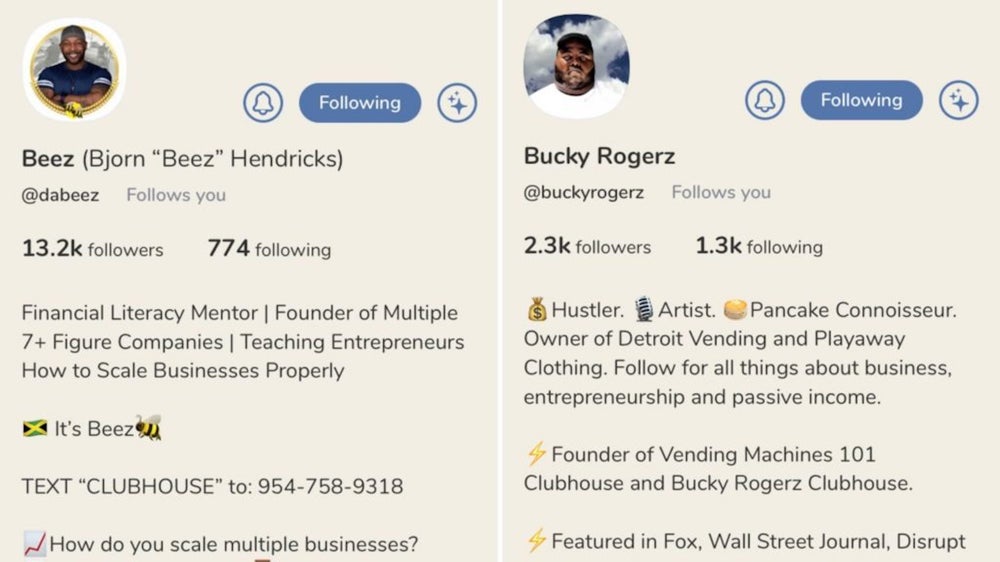The height and width of the screenshot is (562, 1000).
Task: Click the notification bell on Bucky Rogerz's profile
Action: click(x=765, y=100)
